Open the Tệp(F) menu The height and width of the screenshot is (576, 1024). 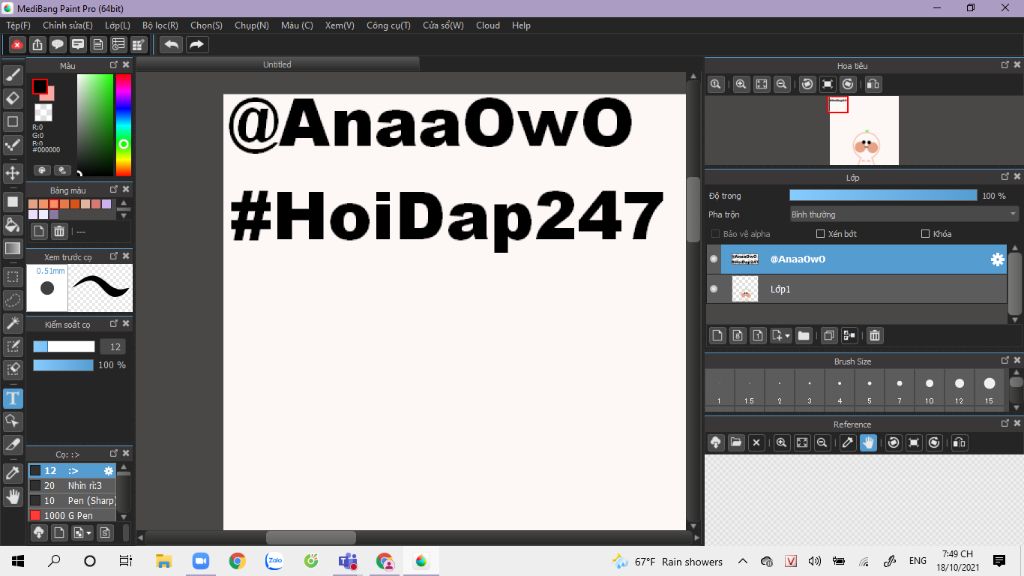pos(18,25)
